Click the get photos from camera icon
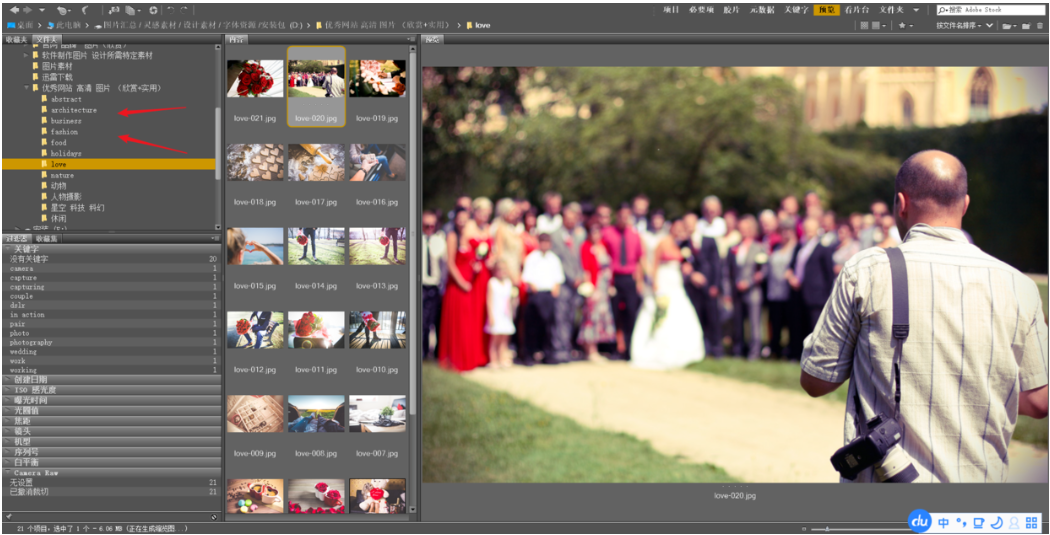The height and width of the screenshot is (535, 1050). click(x=114, y=11)
